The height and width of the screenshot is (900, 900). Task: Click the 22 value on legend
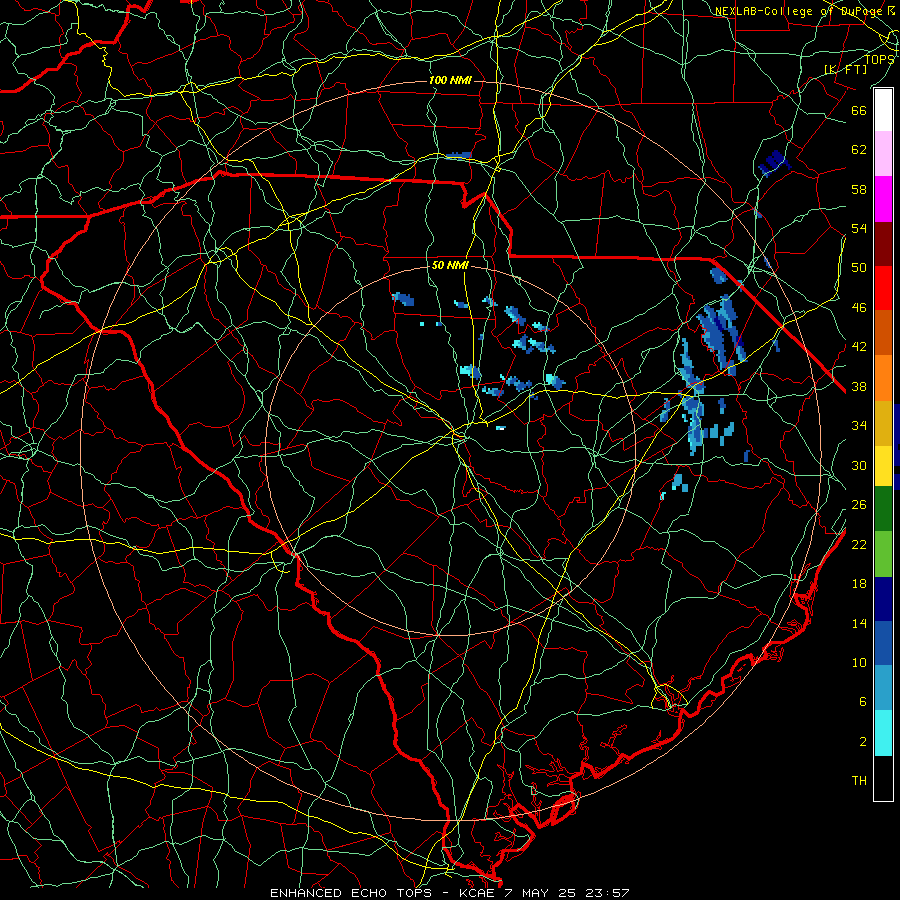click(859, 544)
